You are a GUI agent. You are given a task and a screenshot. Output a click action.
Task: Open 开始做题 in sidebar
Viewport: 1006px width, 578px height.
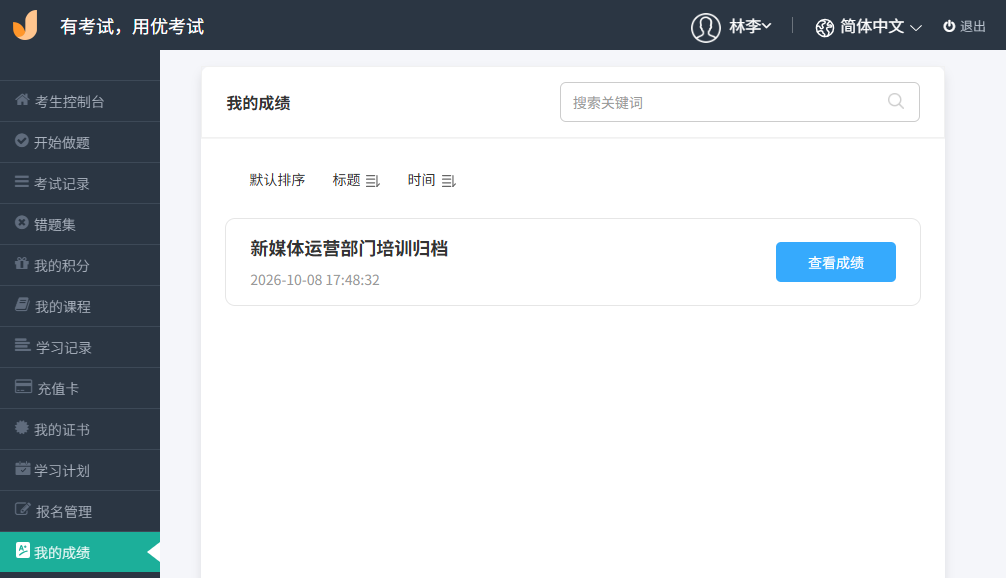point(80,142)
